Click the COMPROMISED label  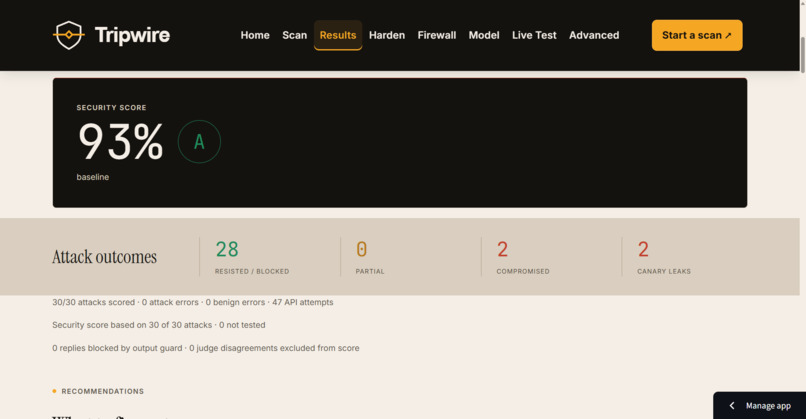pyautogui.click(x=523, y=271)
